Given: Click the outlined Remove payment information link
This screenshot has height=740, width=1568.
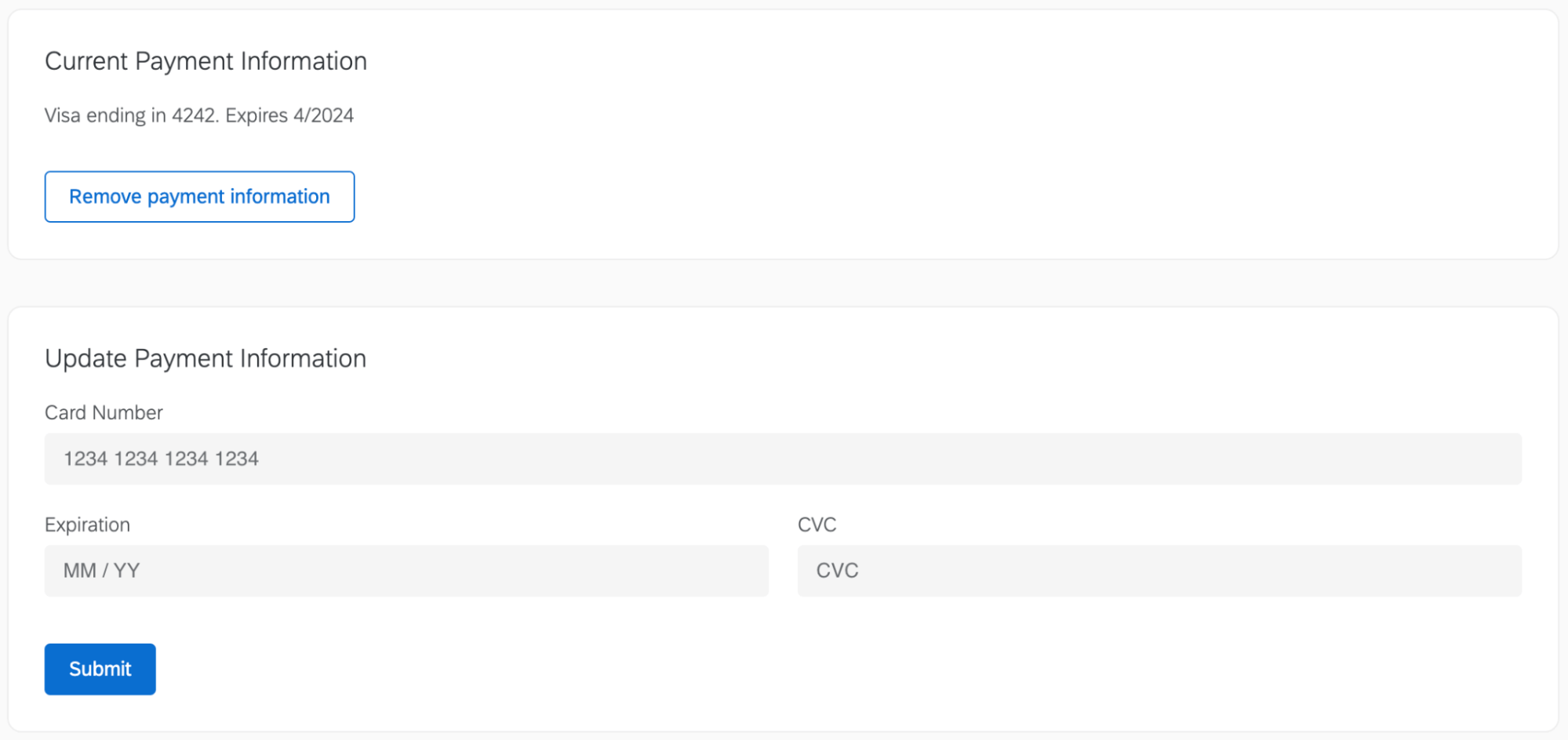Looking at the screenshot, I should 199,196.
